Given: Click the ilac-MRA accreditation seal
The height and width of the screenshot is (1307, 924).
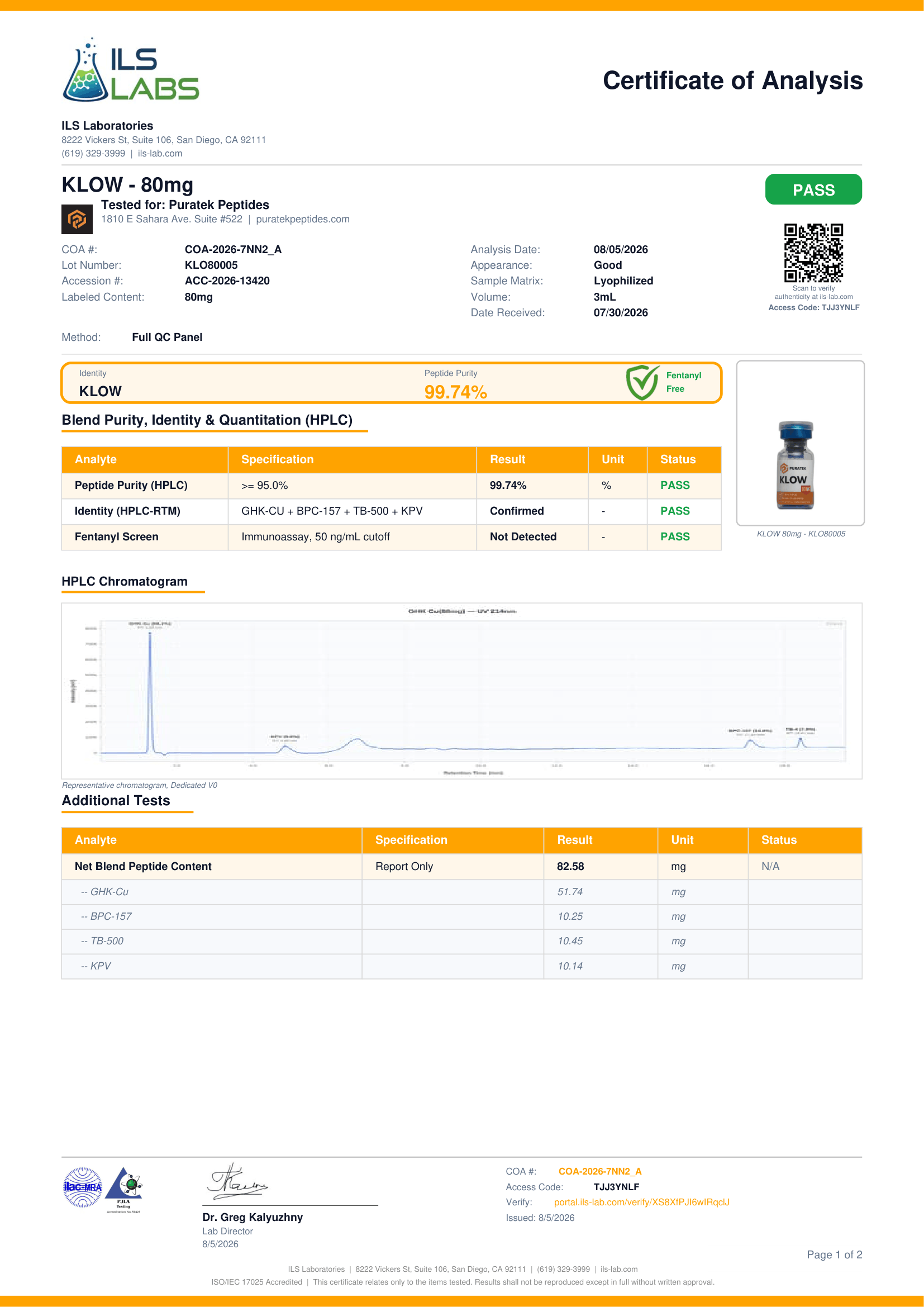Looking at the screenshot, I should click(x=83, y=1187).
